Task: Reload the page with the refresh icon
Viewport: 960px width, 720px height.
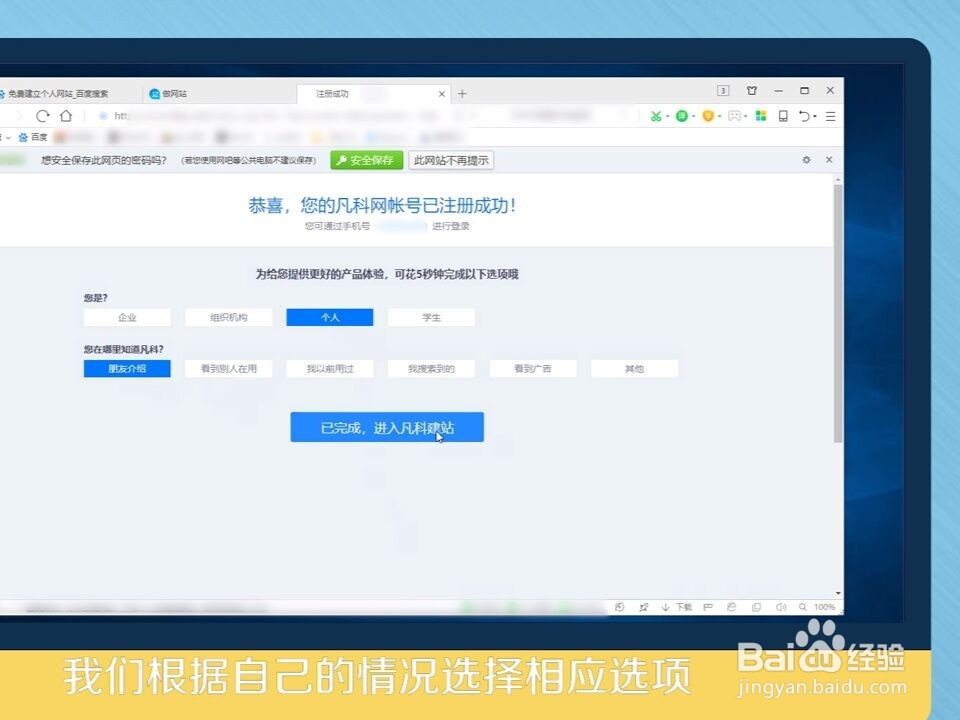Action: (x=42, y=116)
